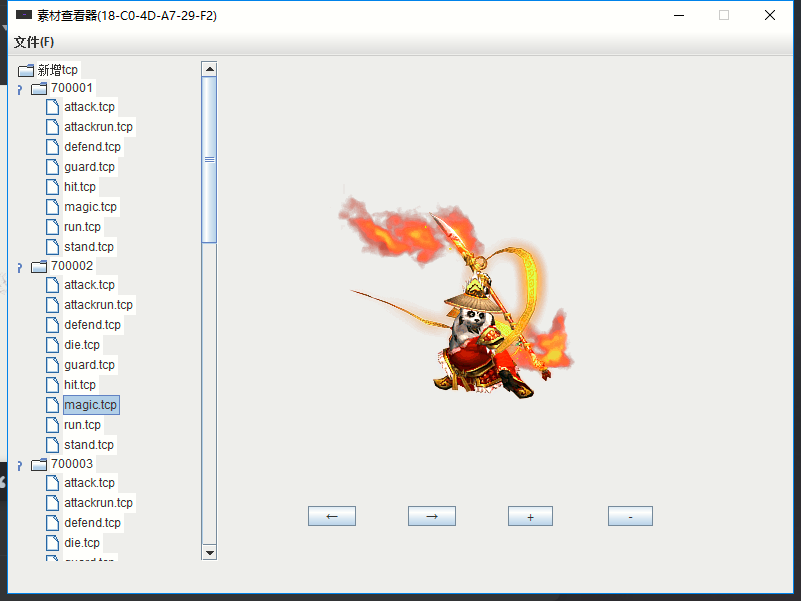Click the file icon beside guard.tcp under 700002
Viewport: 801px width, 601px height.
click(52, 365)
